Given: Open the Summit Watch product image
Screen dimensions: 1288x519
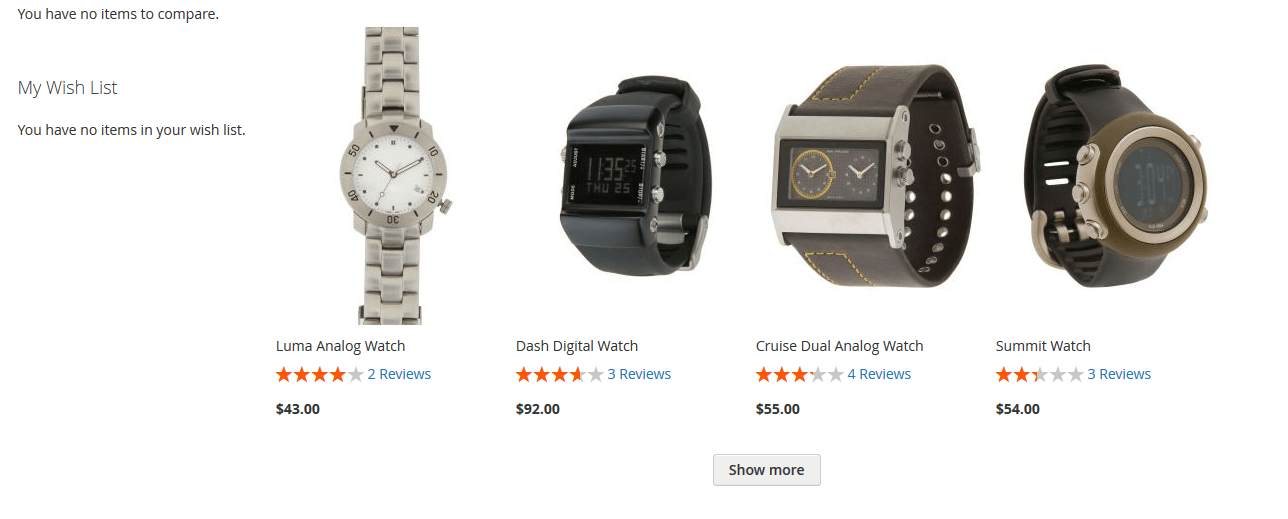Looking at the screenshot, I should click(1115, 176).
